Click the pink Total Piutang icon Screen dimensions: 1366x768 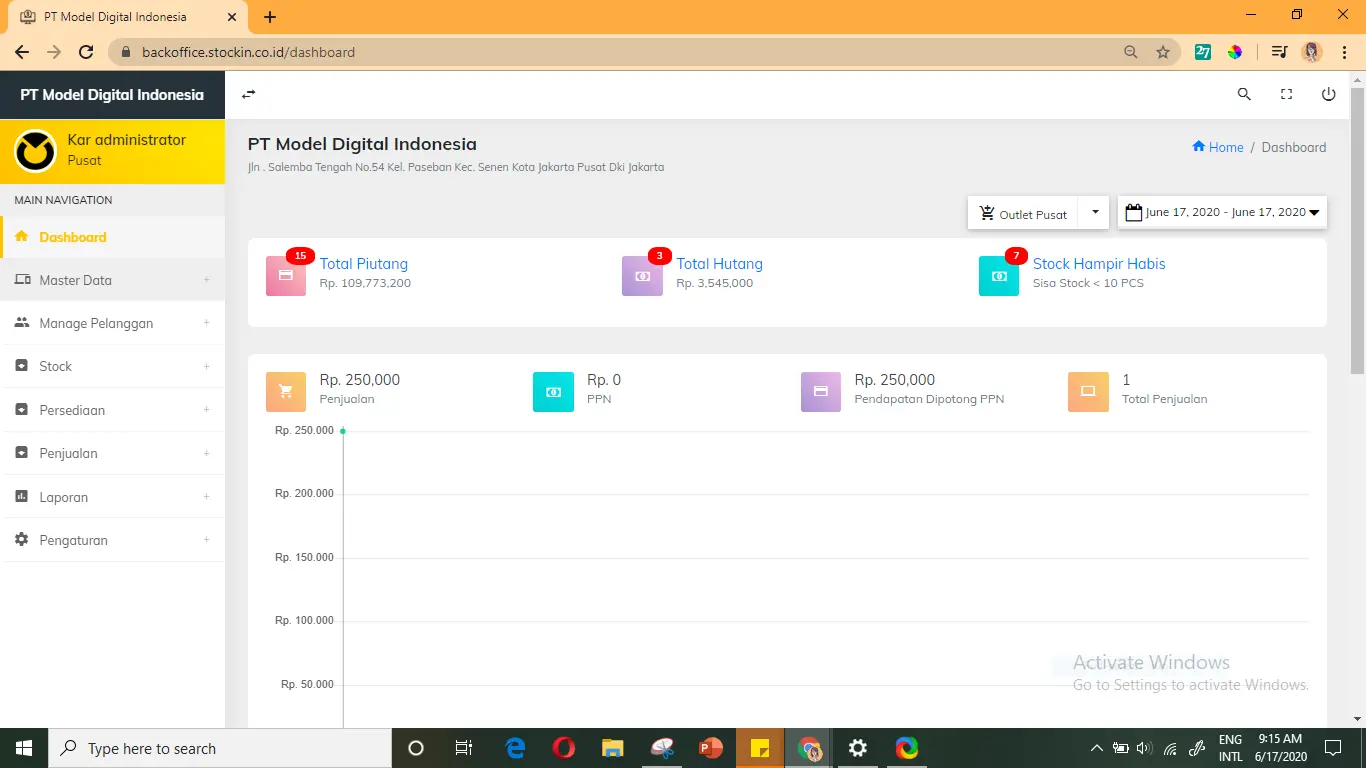(286, 276)
